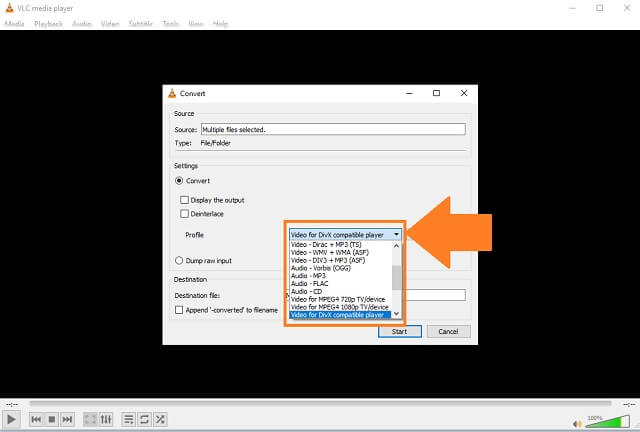
Task: Open the Video menu
Action: (110, 24)
